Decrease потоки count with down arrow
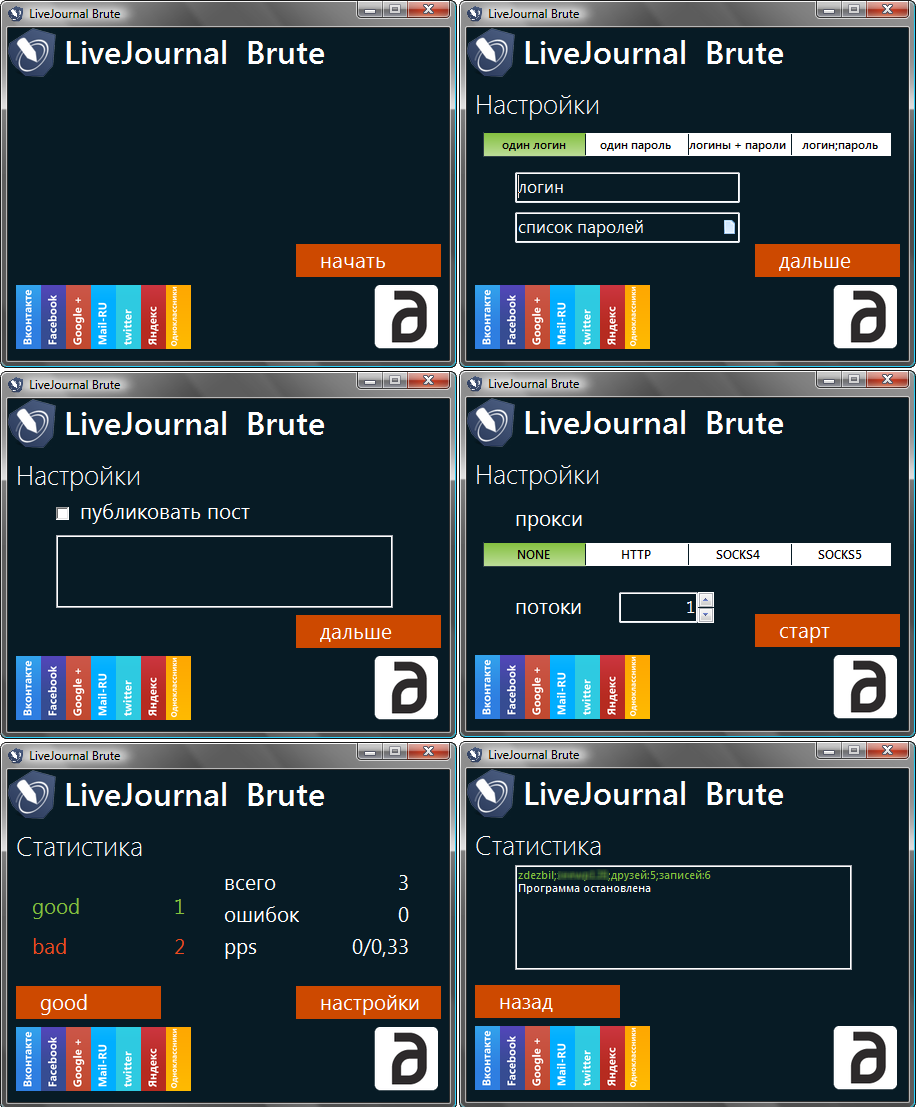 coord(706,615)
